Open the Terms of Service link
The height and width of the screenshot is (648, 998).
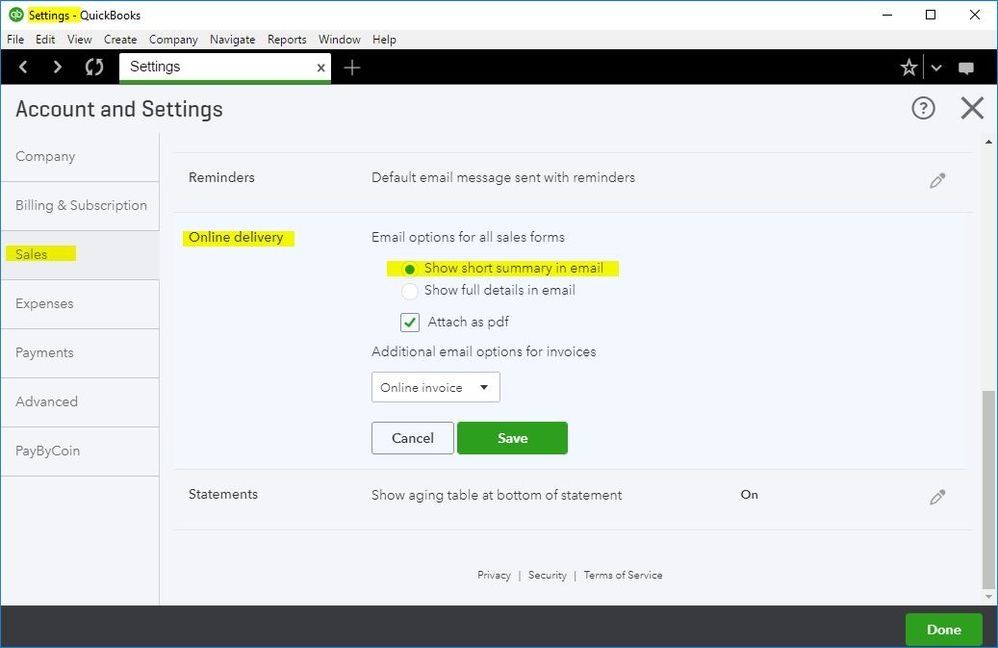[x=623, y=575]
